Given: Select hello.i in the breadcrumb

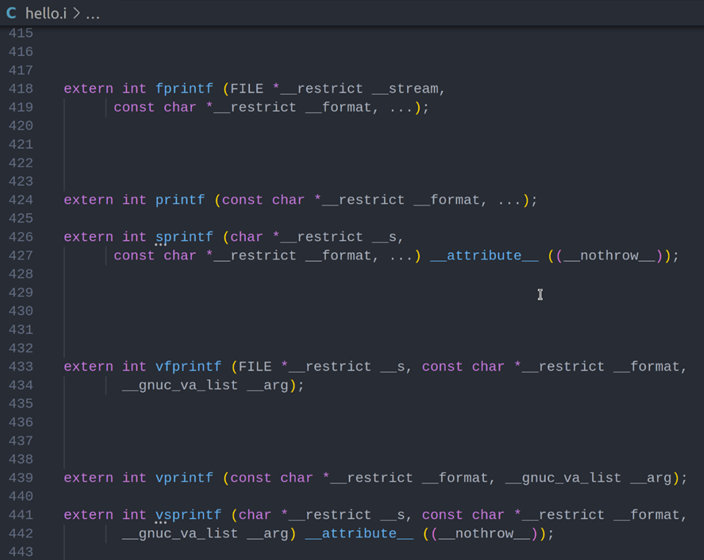Looking at the screenshot, I should click(46, 13).
